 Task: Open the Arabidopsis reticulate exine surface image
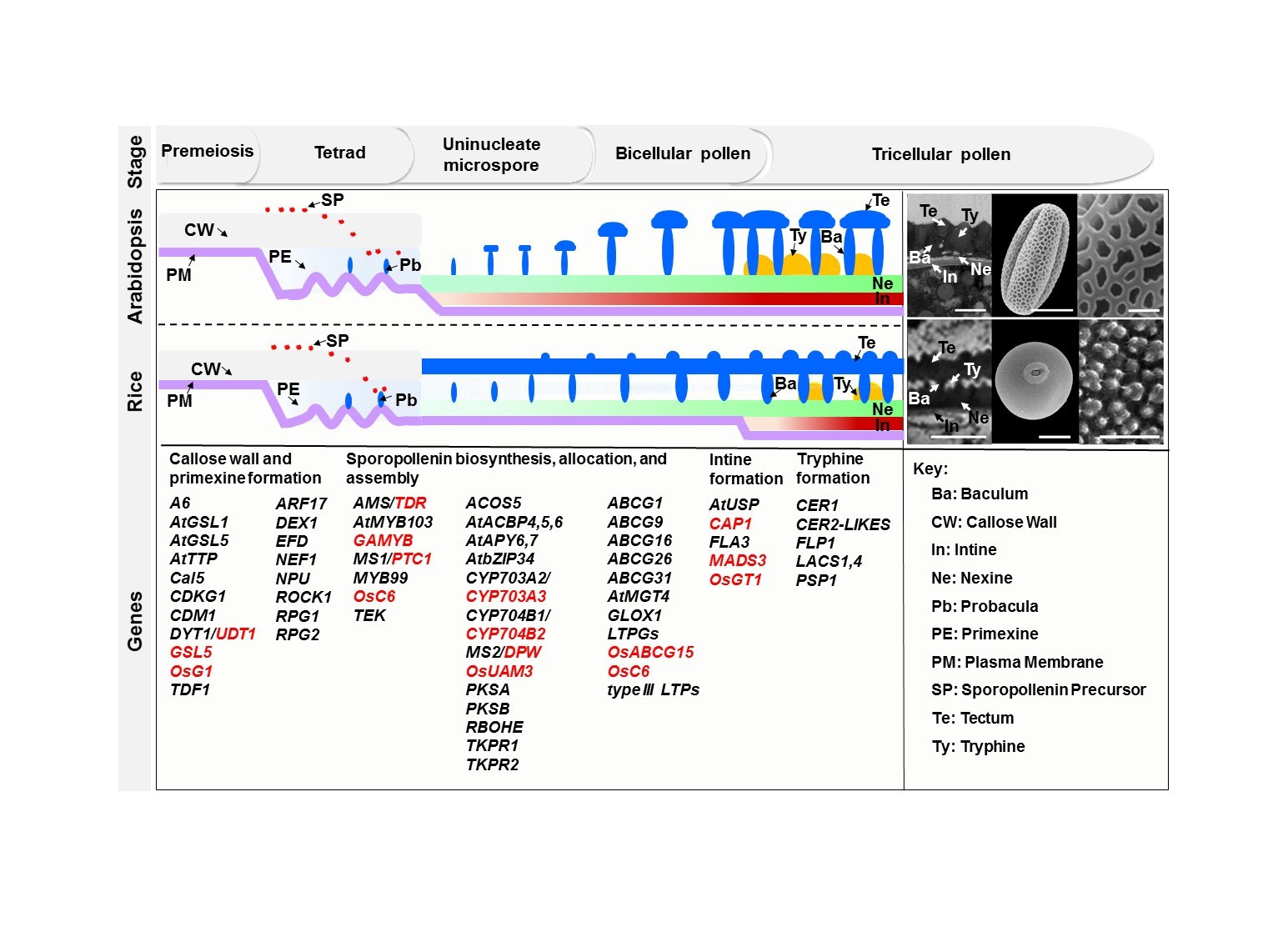click(1121, 255)
